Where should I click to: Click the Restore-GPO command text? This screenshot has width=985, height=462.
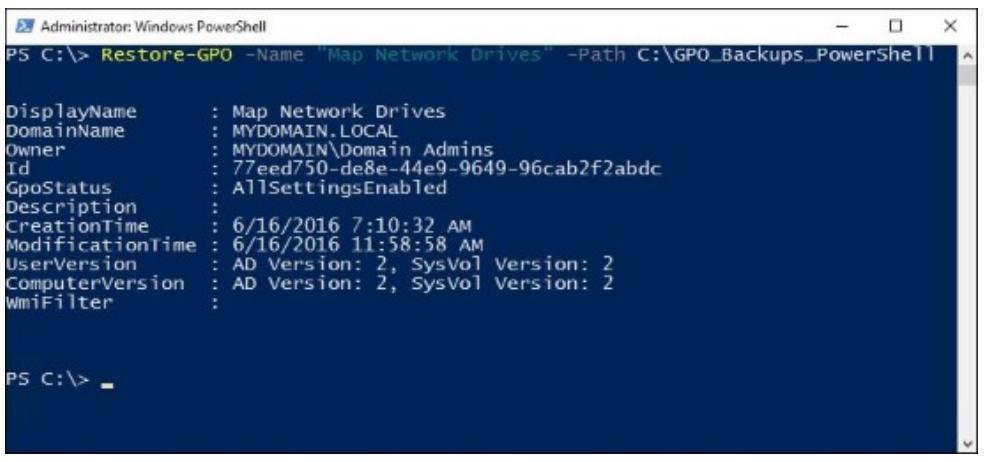pos(166,55)
